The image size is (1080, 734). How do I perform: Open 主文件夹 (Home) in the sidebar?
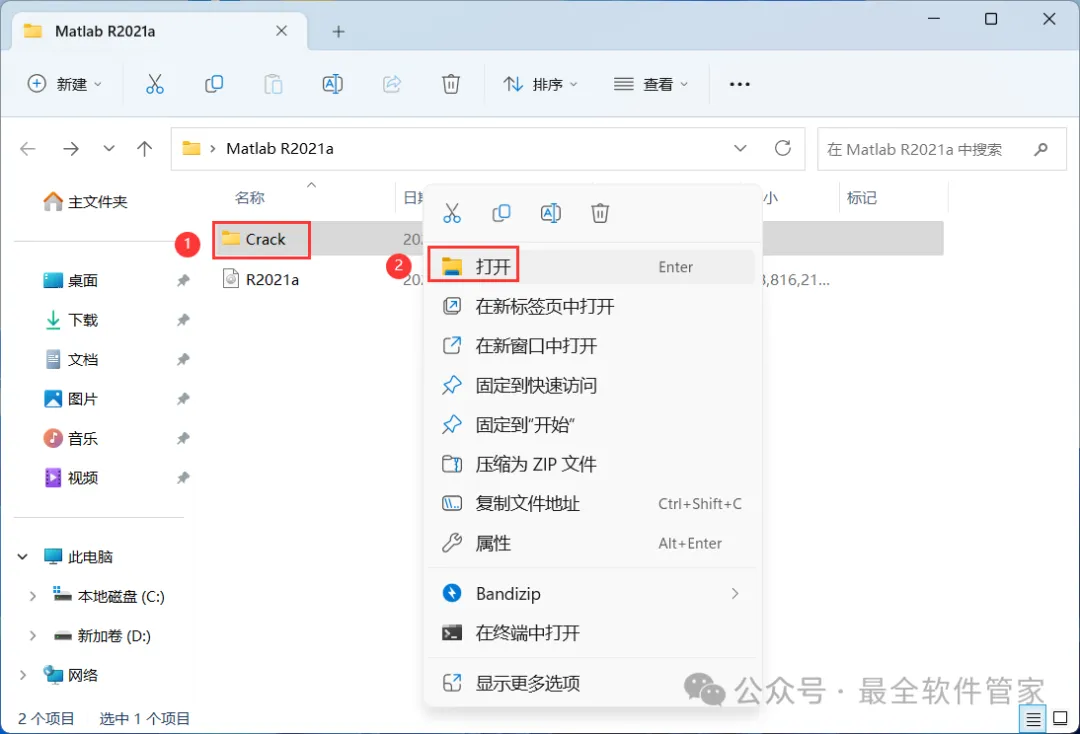[85, 202]
